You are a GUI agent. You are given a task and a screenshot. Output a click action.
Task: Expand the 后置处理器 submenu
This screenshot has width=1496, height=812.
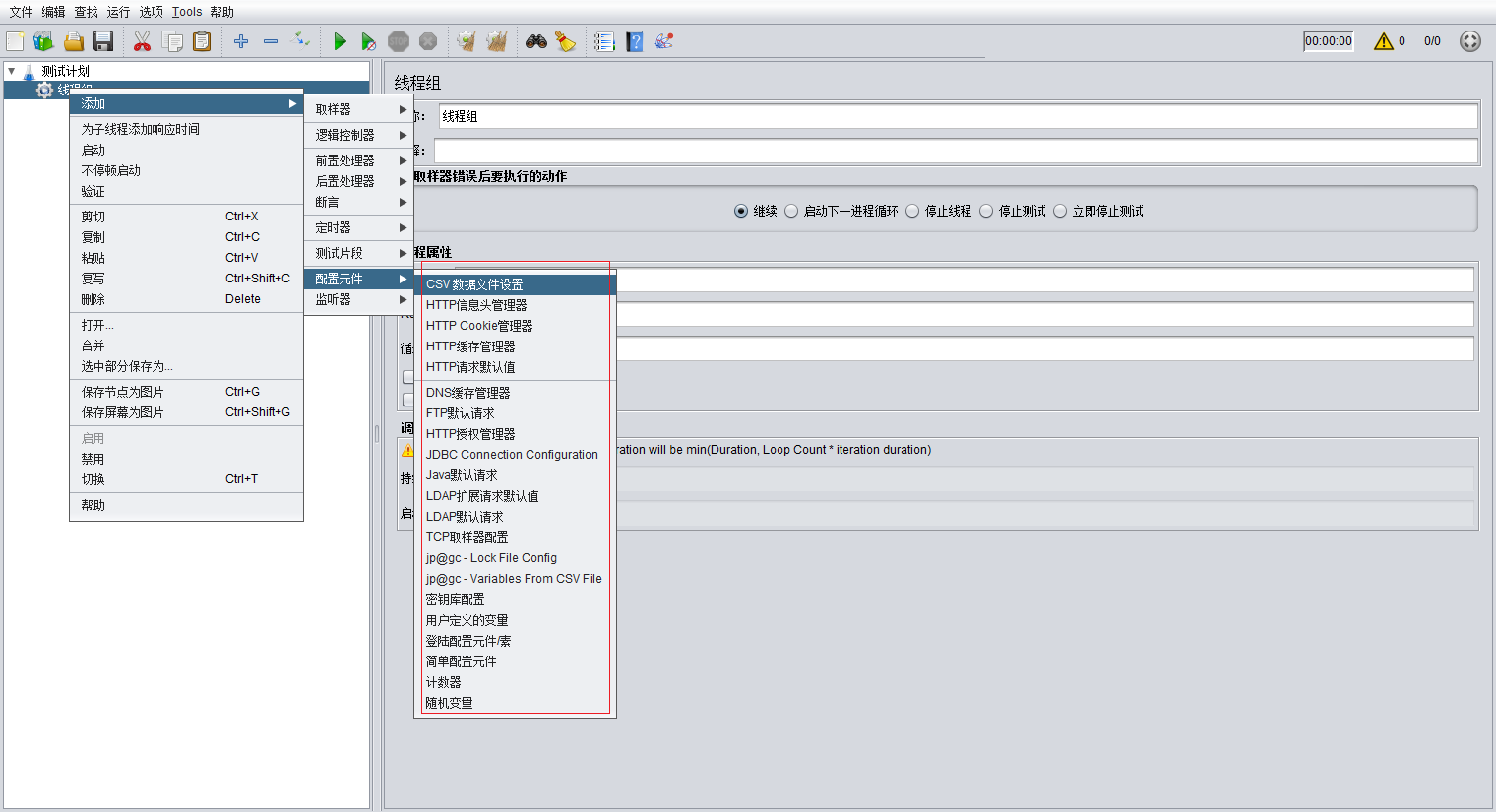click(x=358, y=181)
